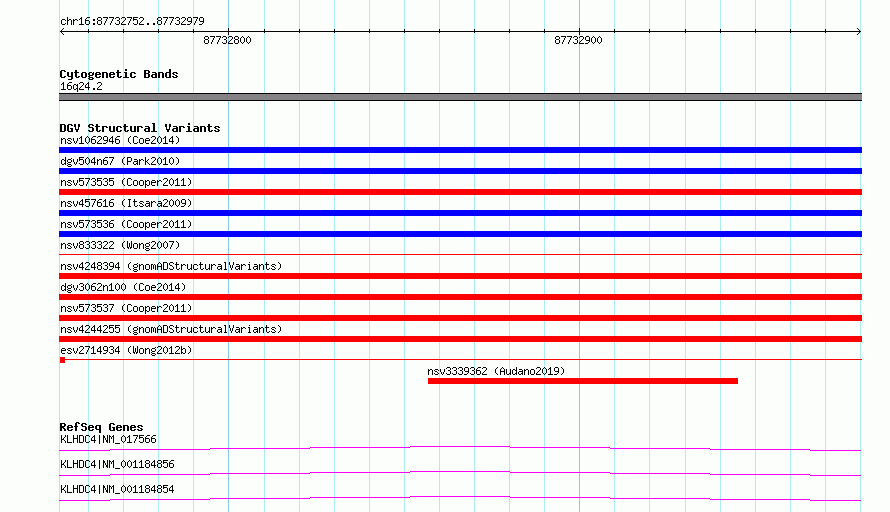
Task: Open KLHDC4|NM_017566 gene label
Action: tap(108, 439)
